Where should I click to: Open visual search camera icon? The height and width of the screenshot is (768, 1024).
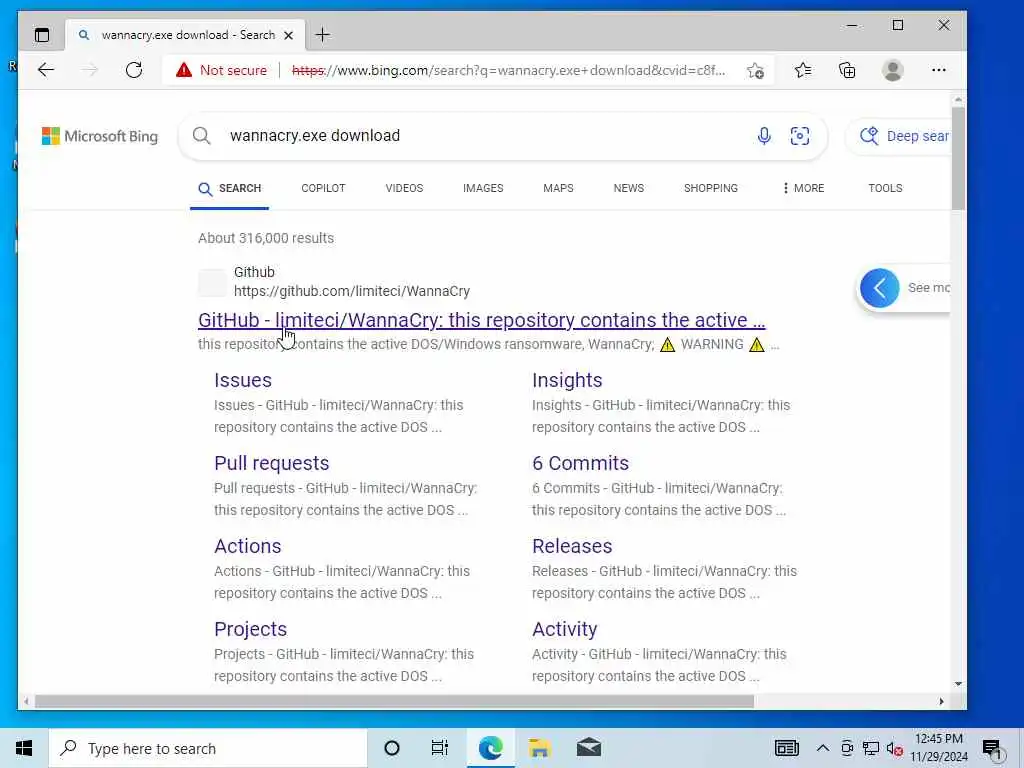(x=799, y=136)
